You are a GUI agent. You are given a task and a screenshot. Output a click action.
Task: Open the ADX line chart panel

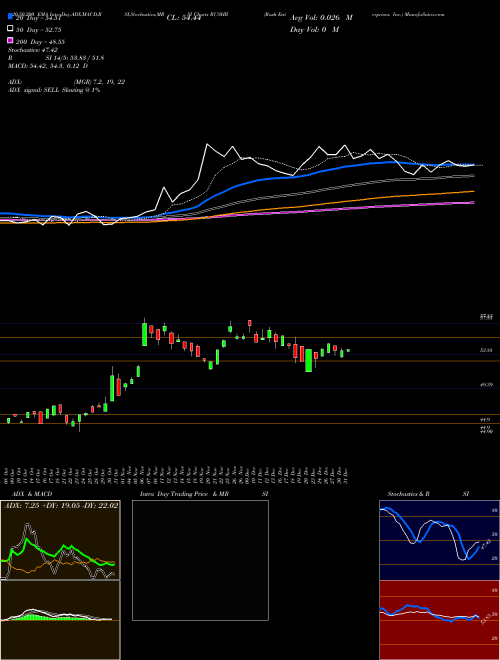[x=60, y=540]
